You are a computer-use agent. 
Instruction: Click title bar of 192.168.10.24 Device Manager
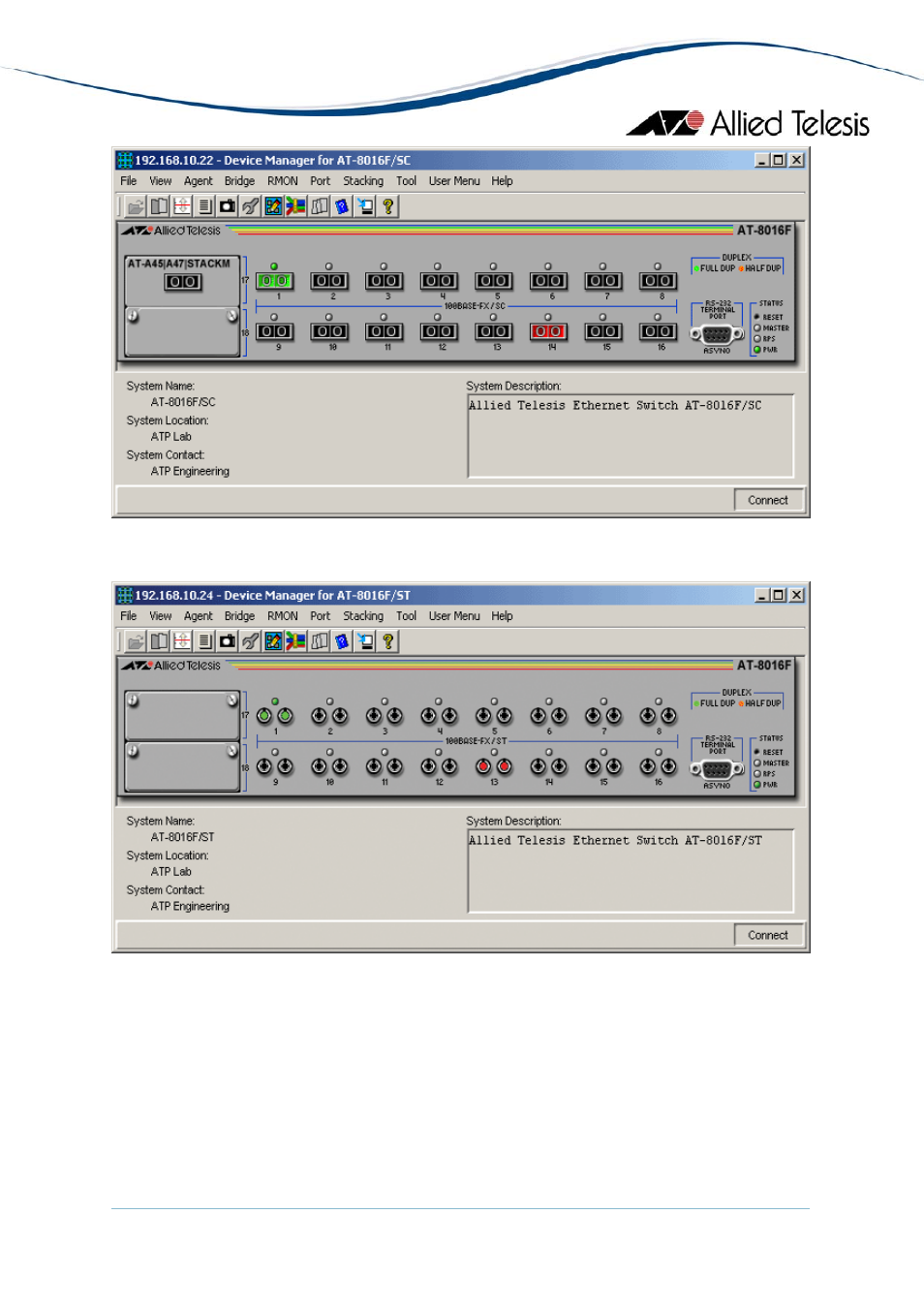coord(461,595)
